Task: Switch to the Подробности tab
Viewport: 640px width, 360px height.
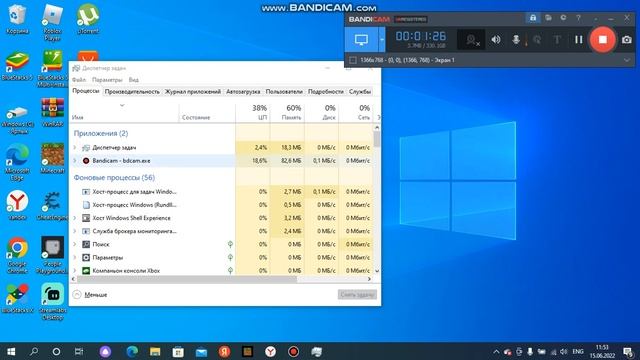Action: click(x=326, y=91)
